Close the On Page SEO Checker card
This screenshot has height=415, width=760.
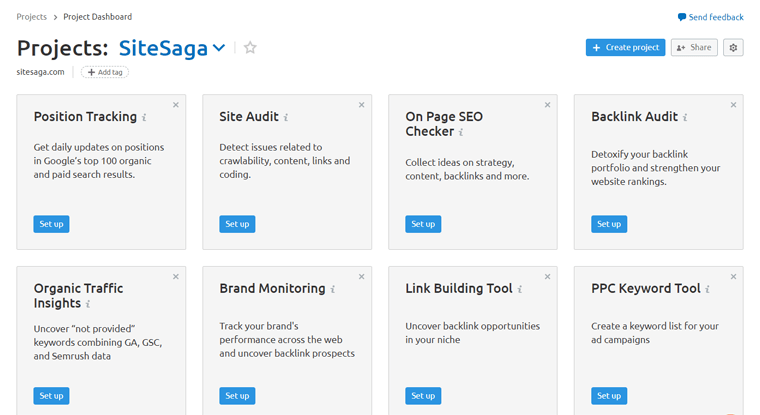pos(548,105)
